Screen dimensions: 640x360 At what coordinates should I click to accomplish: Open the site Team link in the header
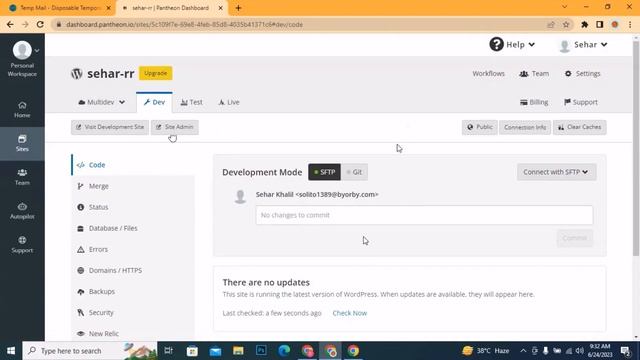(x=534, y=74)
